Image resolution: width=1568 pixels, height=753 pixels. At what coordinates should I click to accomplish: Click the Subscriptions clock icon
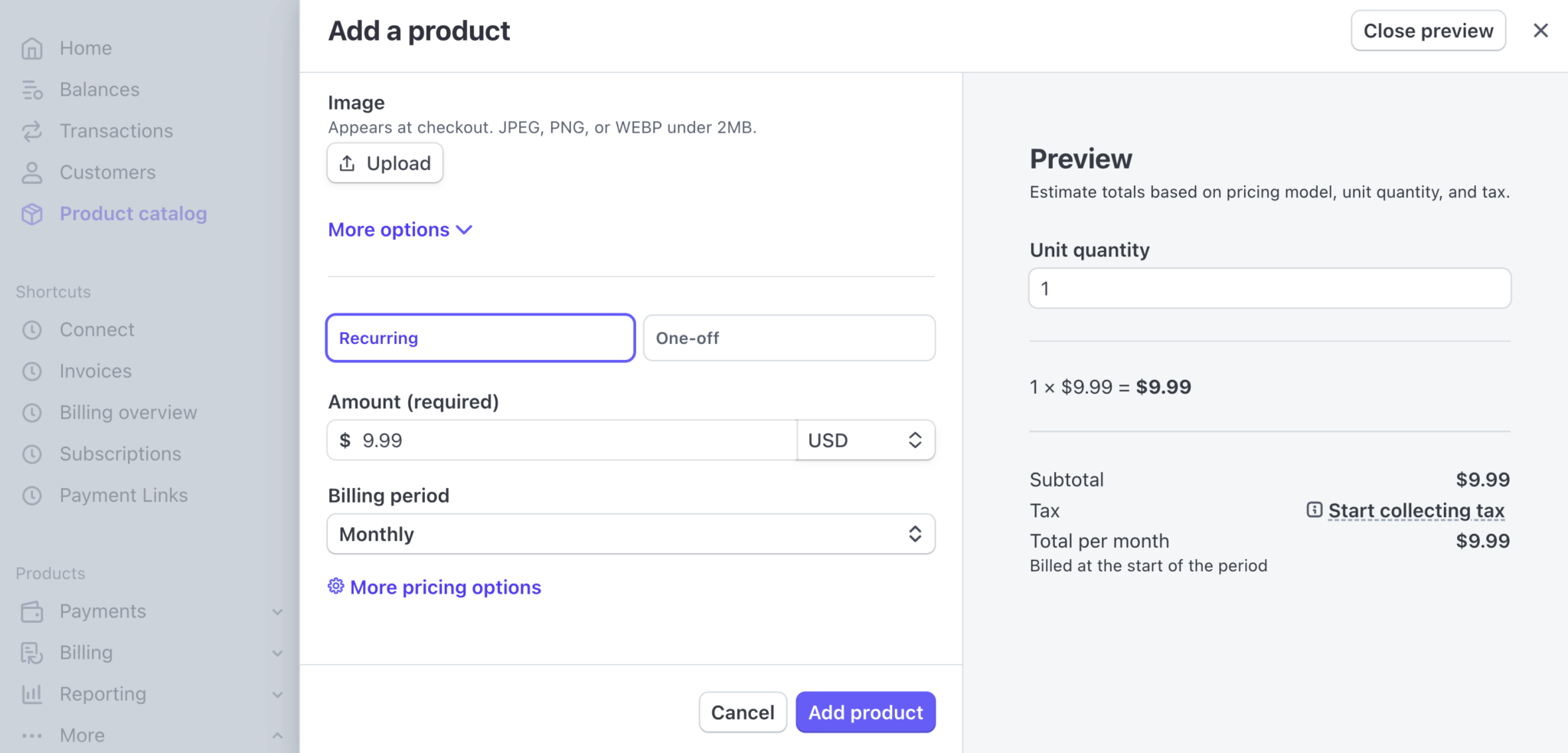31,453
